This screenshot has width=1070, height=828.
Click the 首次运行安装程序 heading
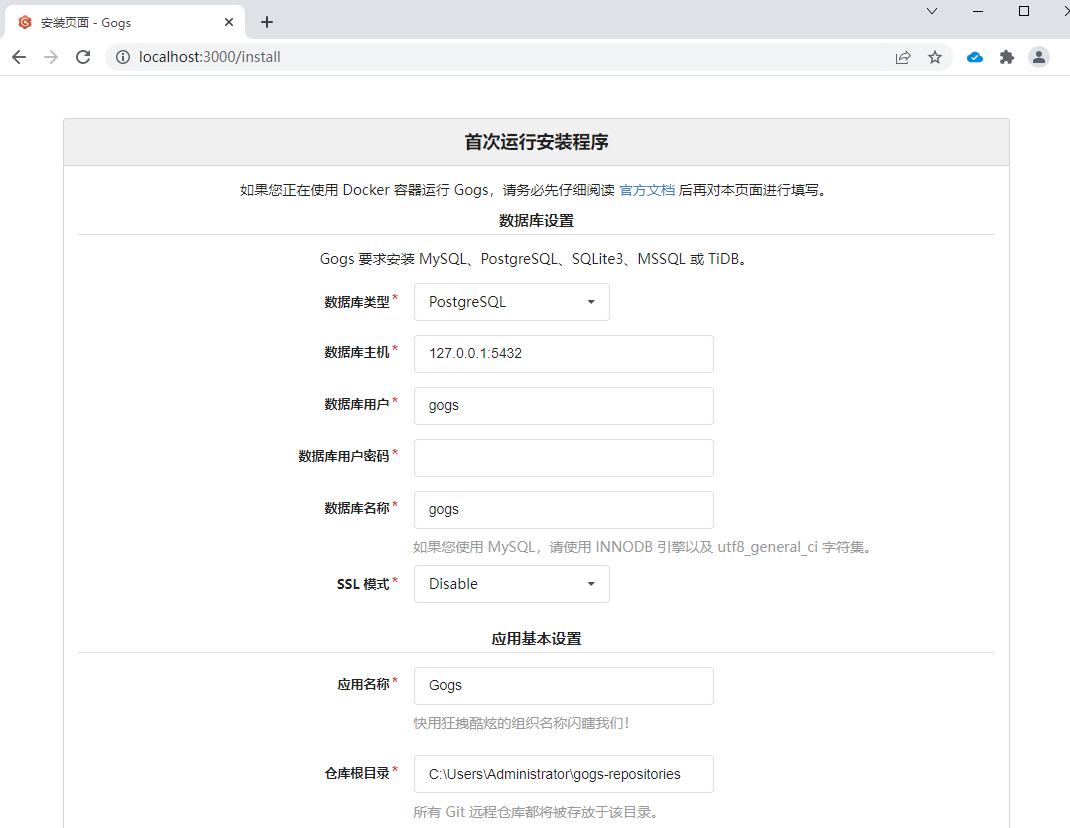point(536,142)
